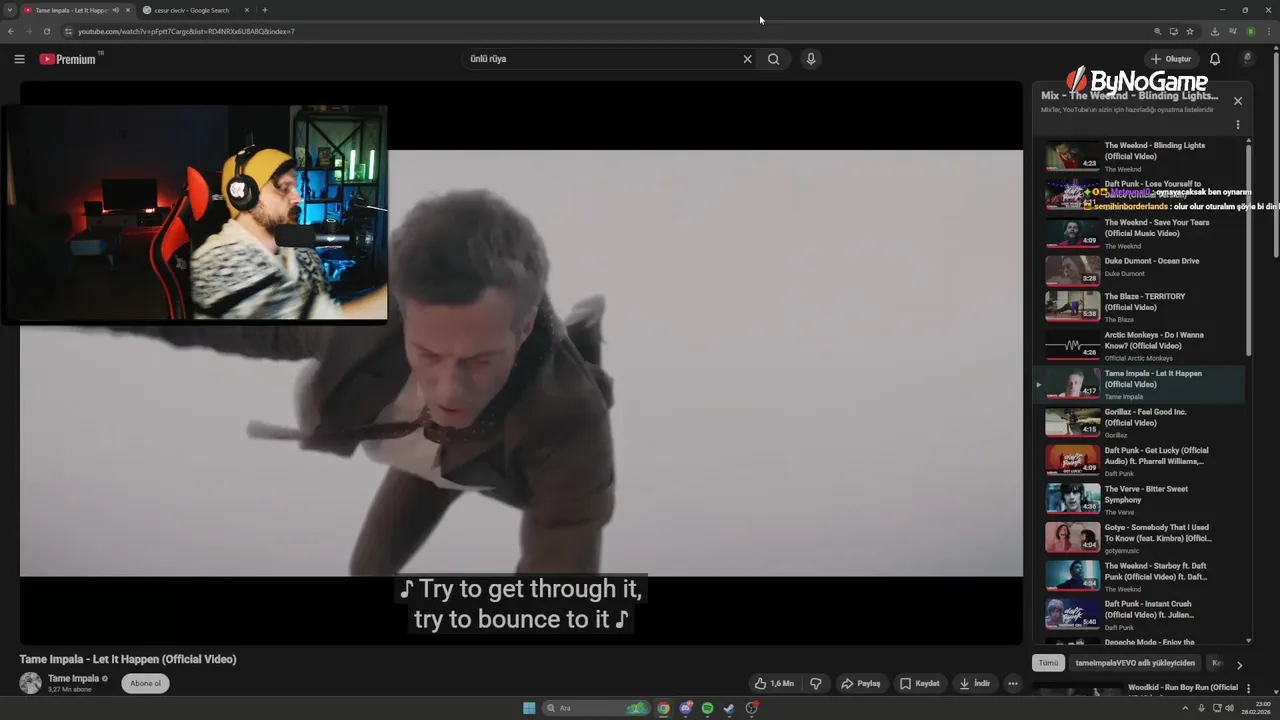Open Chrome from the taskbar
The width and height of the screenshot is (1280, 720).
coord(663,708)
